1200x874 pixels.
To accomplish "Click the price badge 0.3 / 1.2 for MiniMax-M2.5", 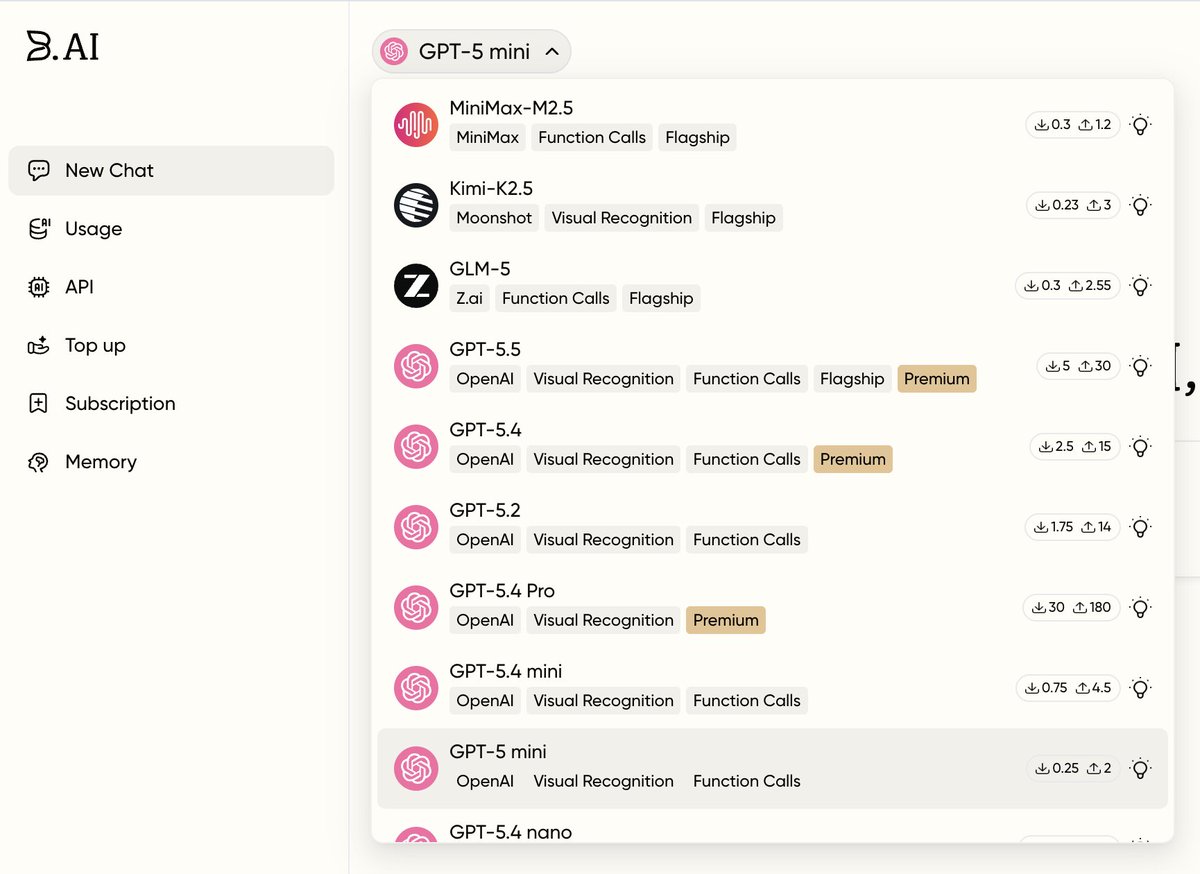I will click(x=1073, y=125).
